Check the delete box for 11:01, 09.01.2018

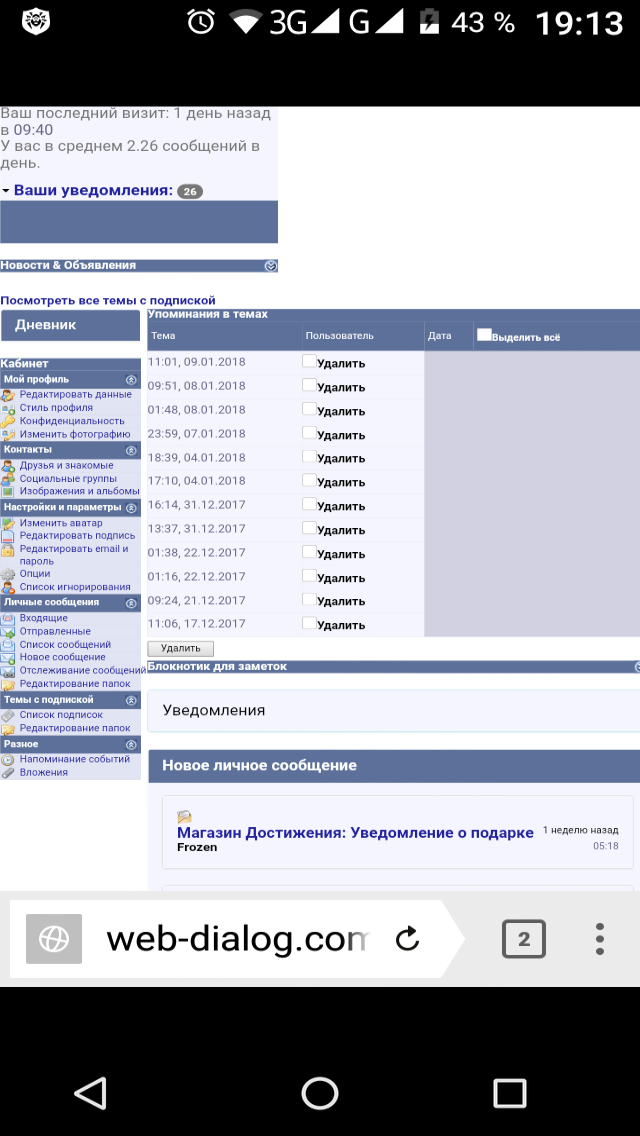tap(309, 362)
